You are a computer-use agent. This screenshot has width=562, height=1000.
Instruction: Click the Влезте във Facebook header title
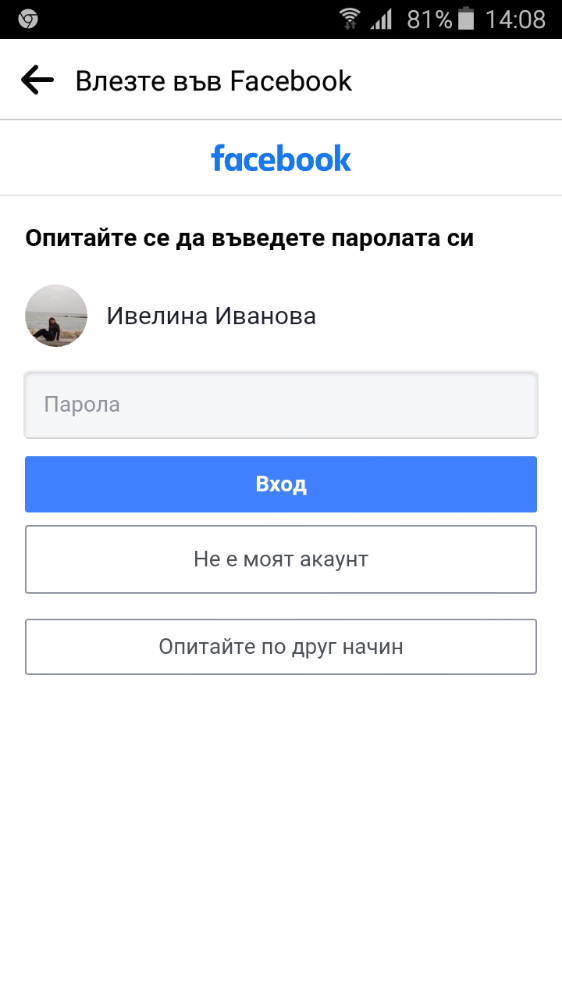pyautogui.click(x=214, y=82)
